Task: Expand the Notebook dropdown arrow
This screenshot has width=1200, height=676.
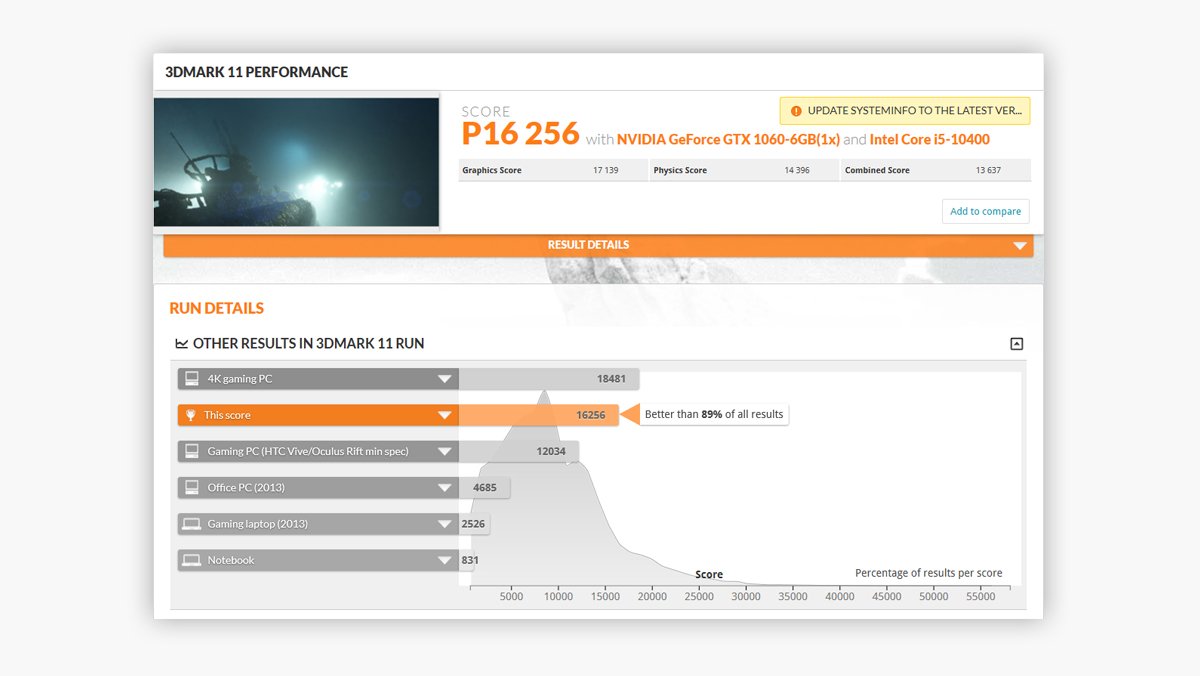Action: click(445, 560)
